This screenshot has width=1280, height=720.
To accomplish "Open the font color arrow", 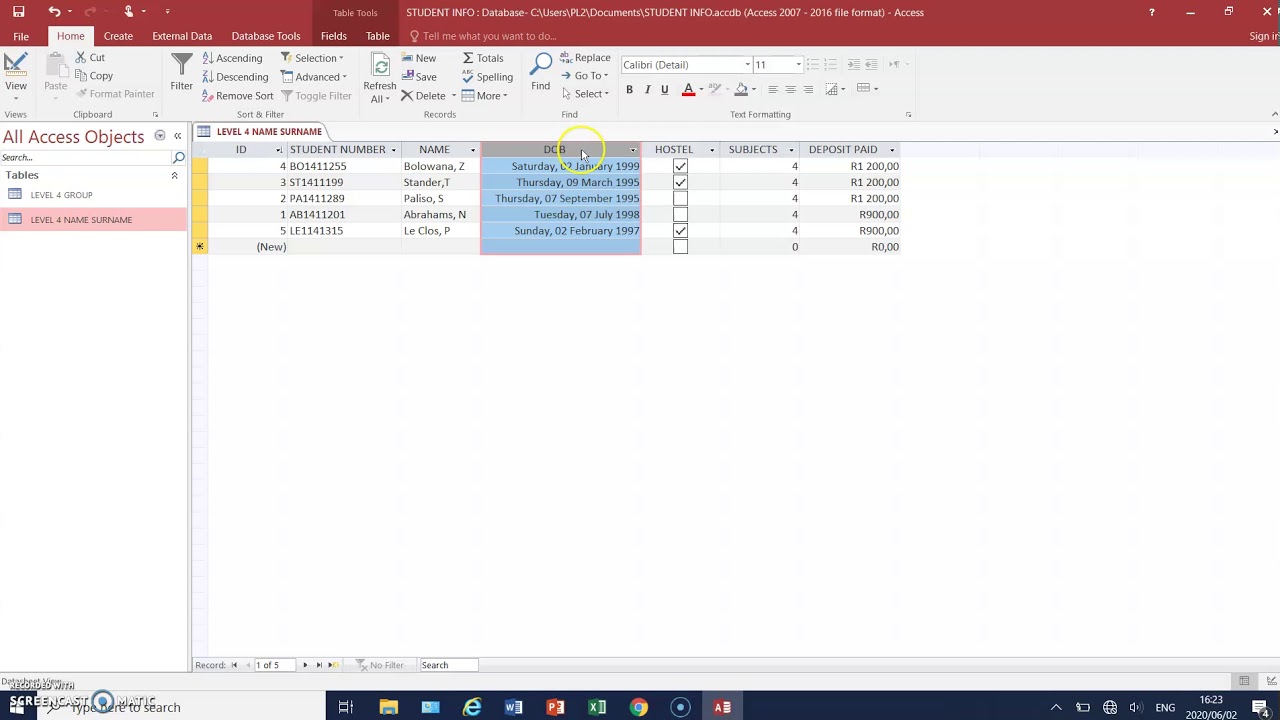I will coord(701,90).
